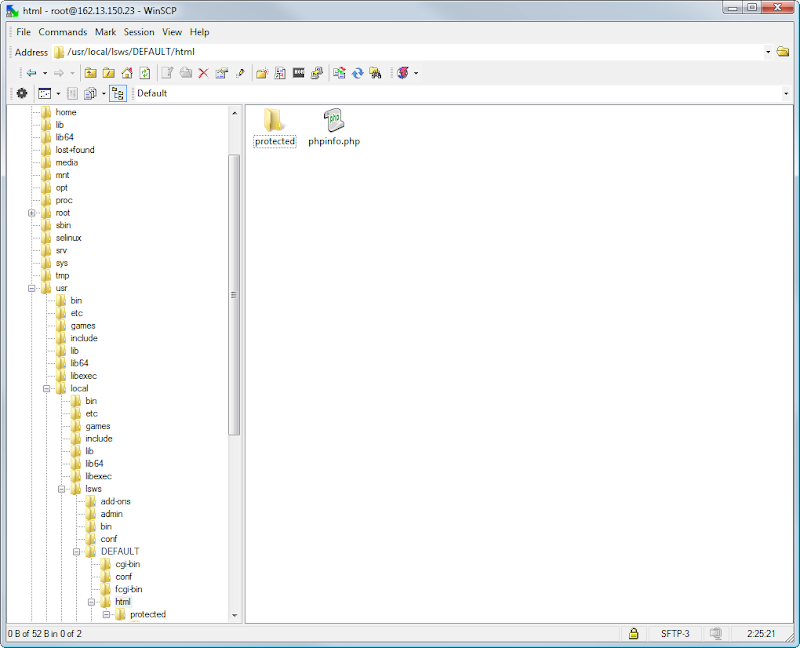This screenshot has width=800, height=648.
Task: Click the transfer queue documents icon
Action: (90, 93)
